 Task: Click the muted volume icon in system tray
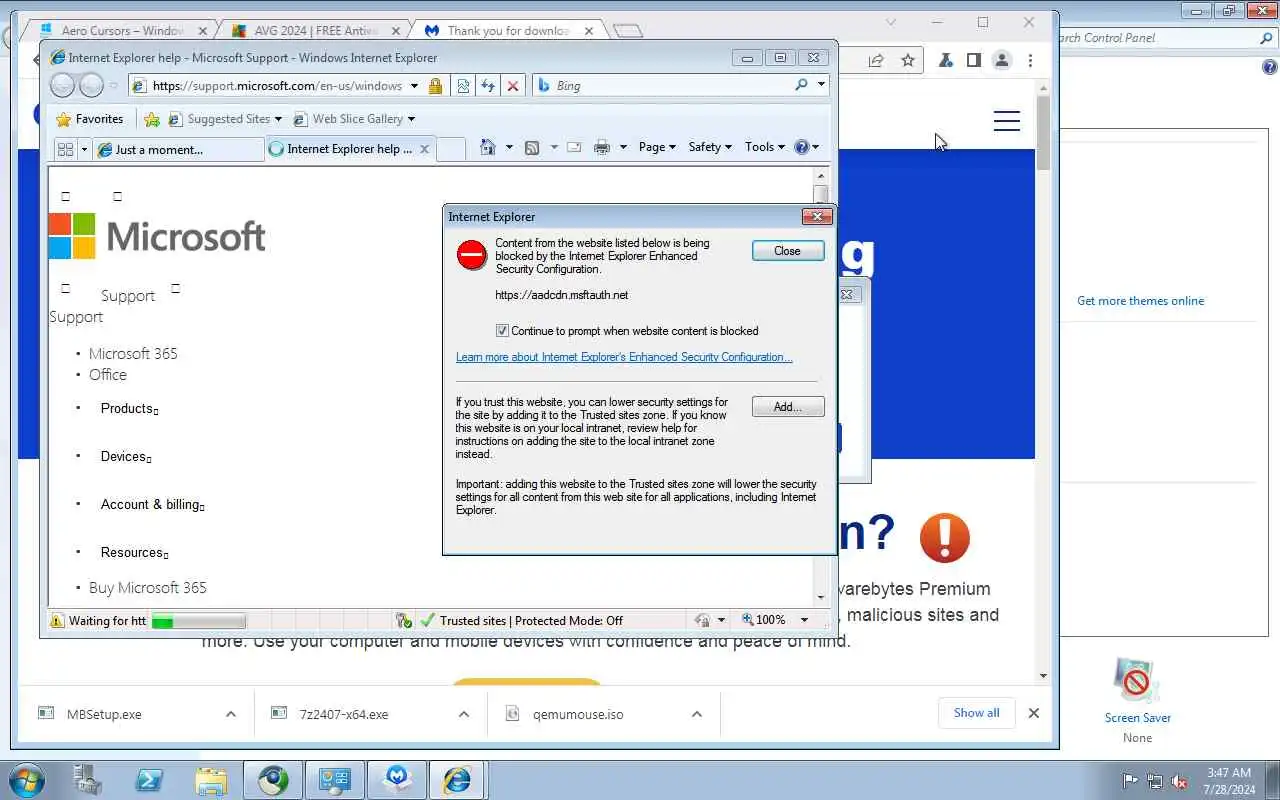pos(1180,781)
